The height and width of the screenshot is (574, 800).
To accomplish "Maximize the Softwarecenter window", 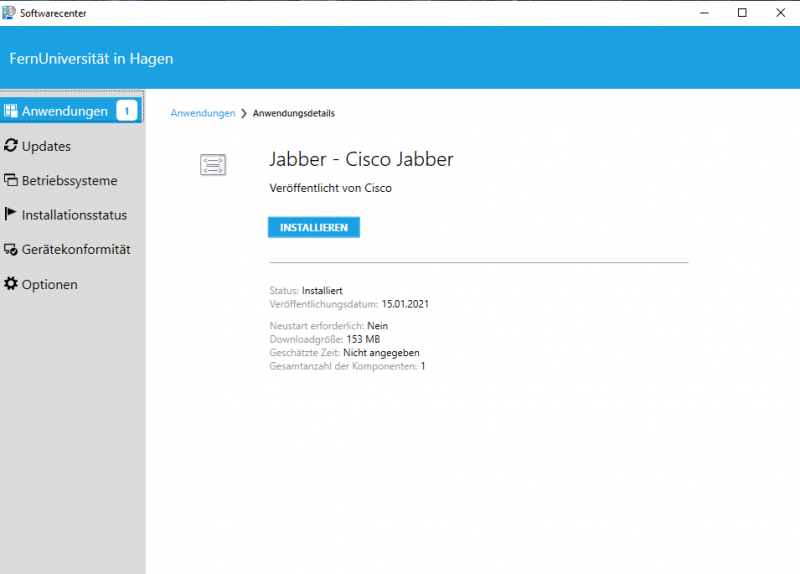I will 742,13.
